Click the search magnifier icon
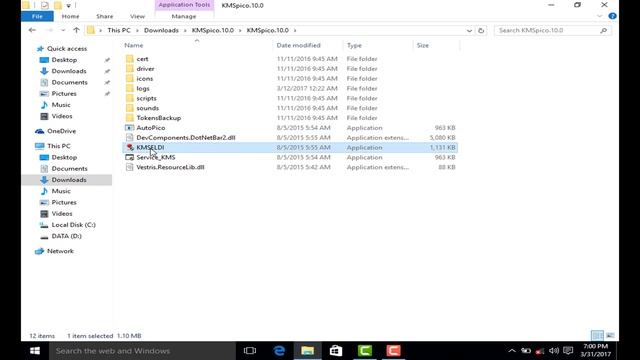This screenshot has width=640, height=360. tap(603, 30)
